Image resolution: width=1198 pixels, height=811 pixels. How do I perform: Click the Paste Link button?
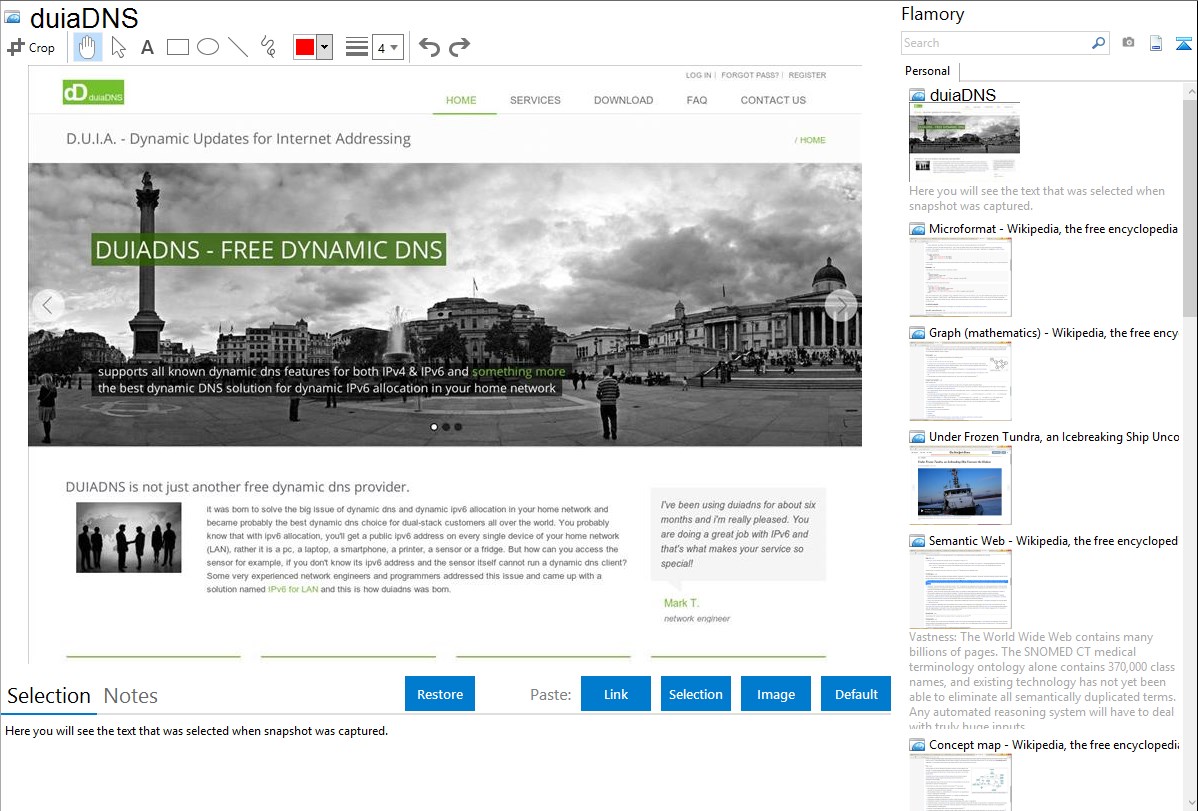click(616, 693)
